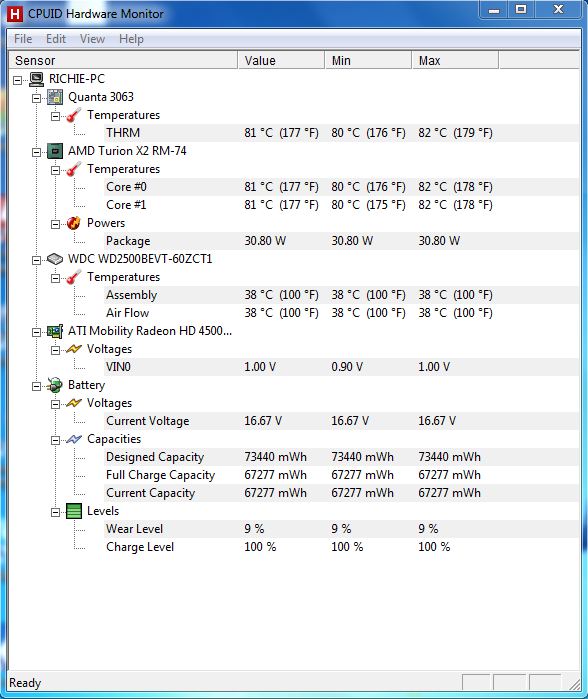Select the THRM sensor row
588x699 pixels.
click(x=341, y=133)
